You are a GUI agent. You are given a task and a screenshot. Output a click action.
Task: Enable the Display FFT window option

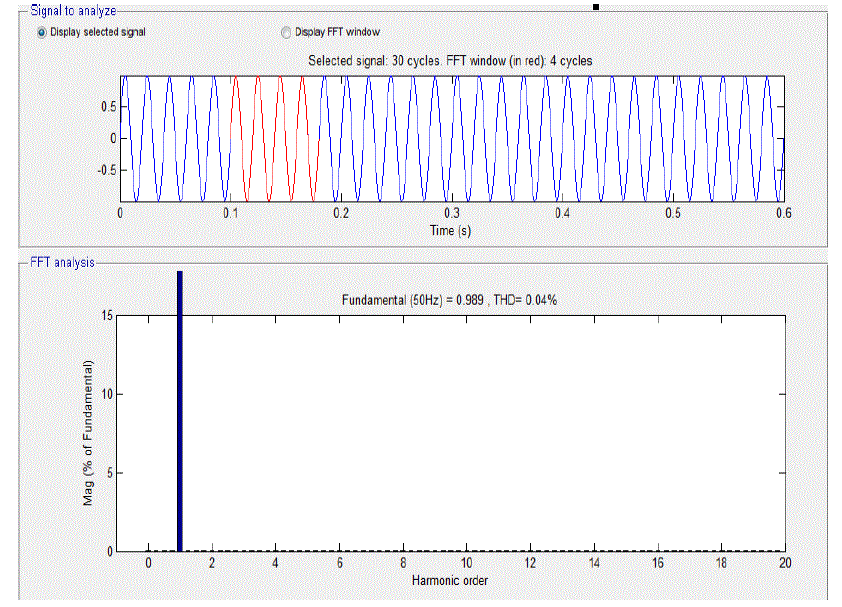point(287,32)
